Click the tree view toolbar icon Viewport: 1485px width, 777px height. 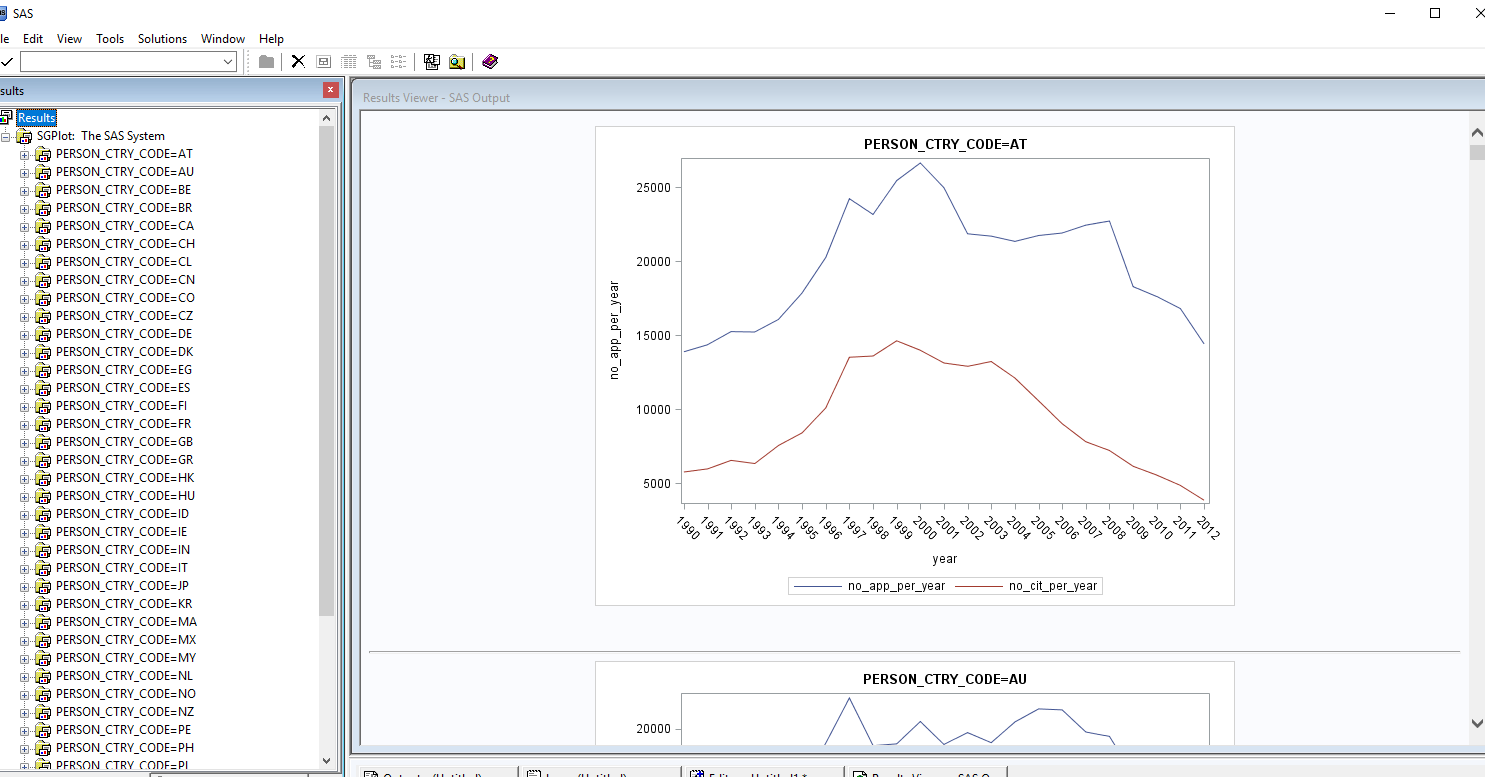click(x=374, y=62)
